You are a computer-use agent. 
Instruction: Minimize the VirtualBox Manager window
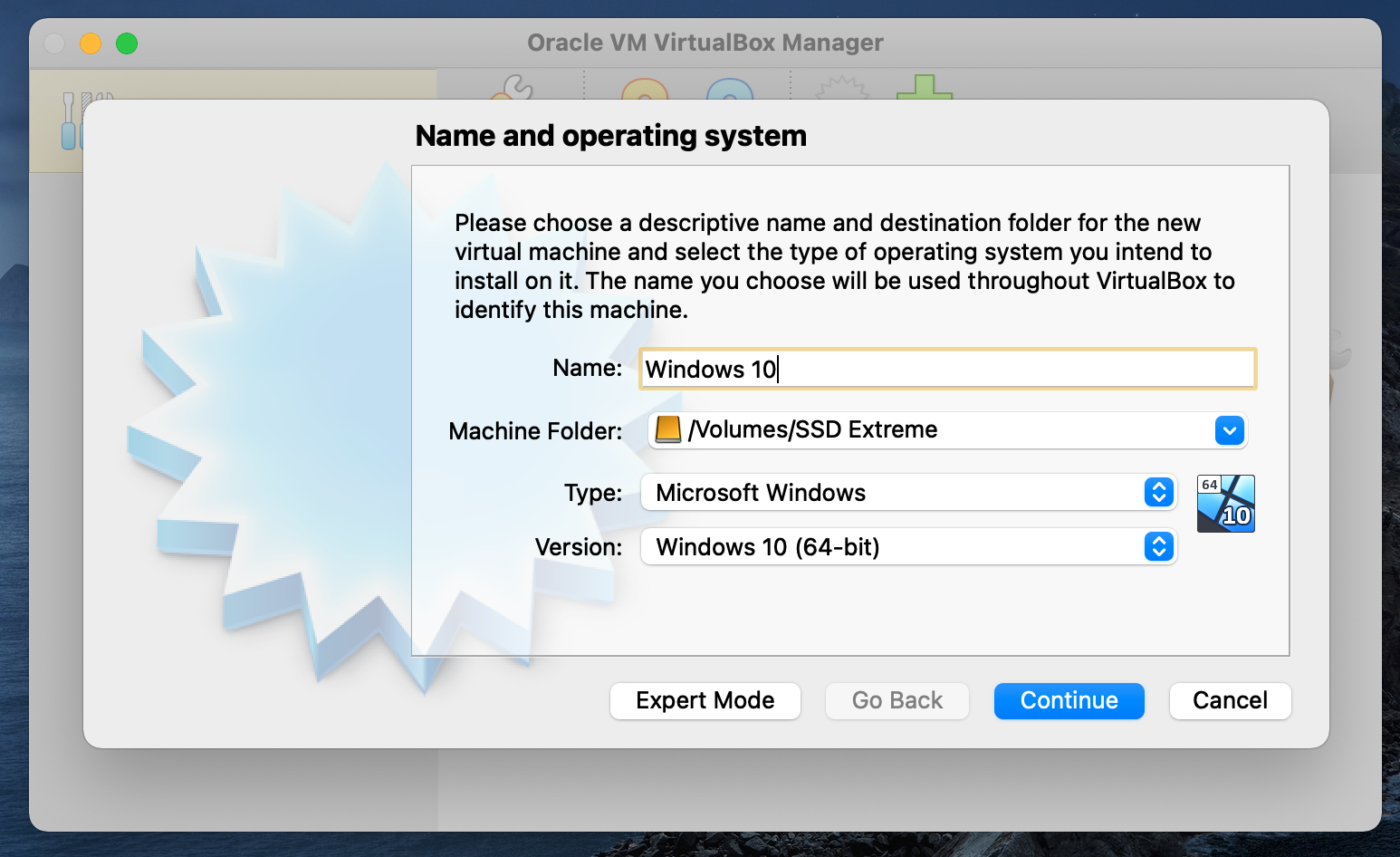pos(91,43)
